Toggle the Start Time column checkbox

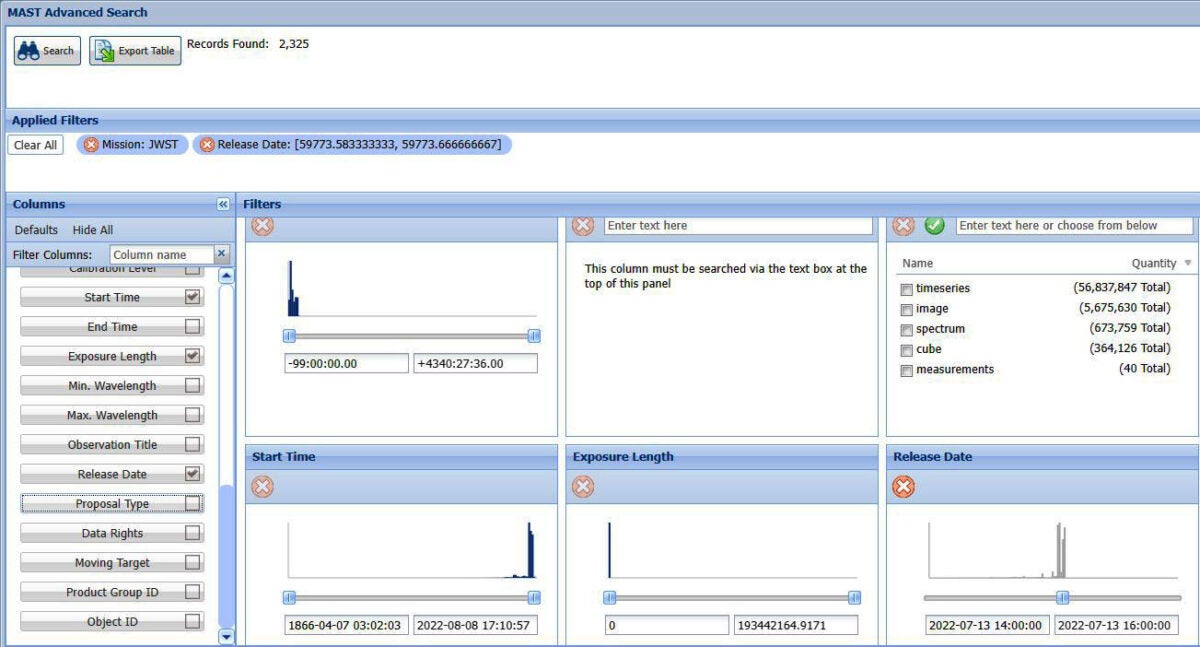click(x=193, y=297)
